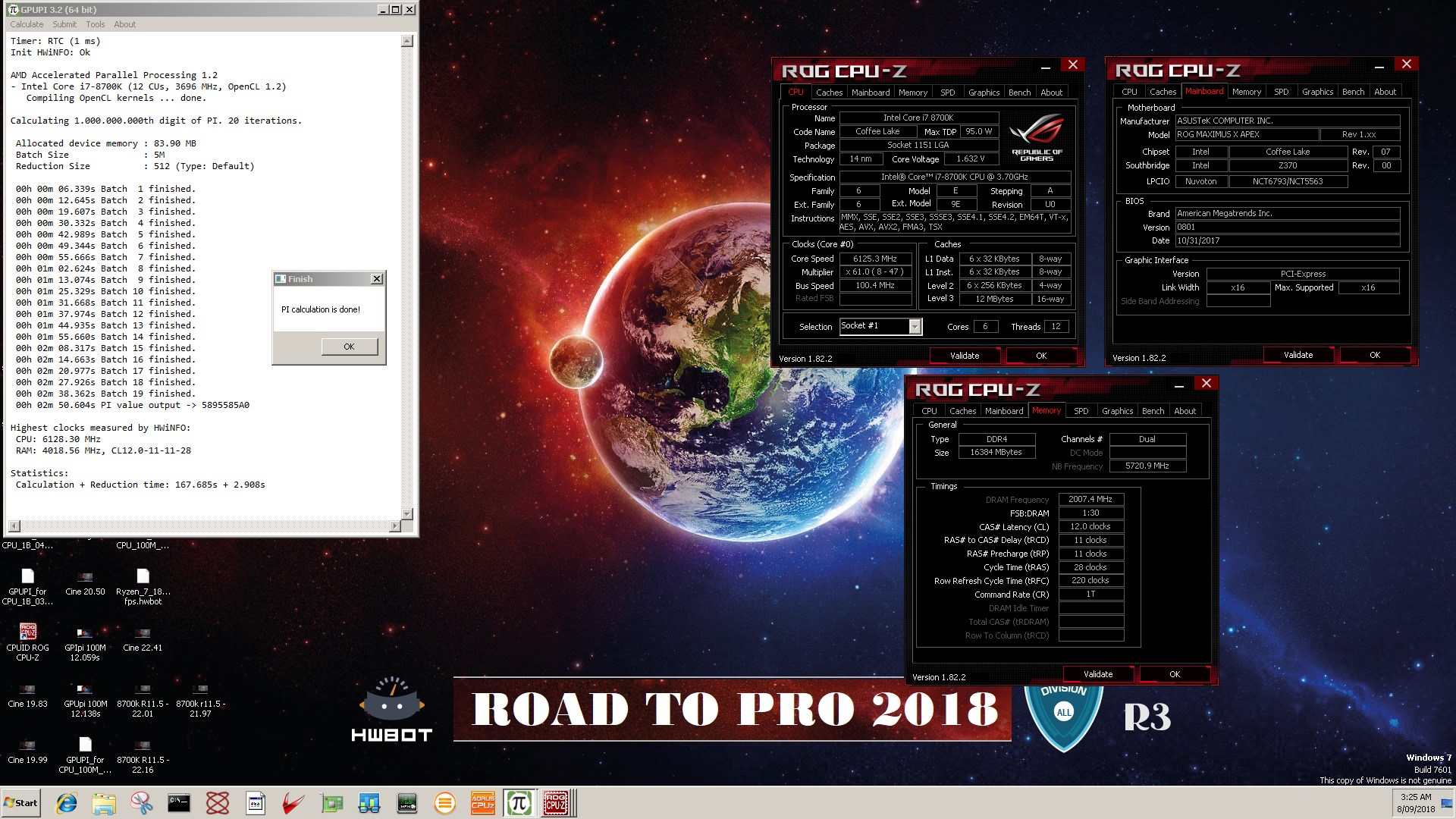Click GPUPI horizontal scrollbar right arrow
The width and height of the screenshot is (1456, 819).
(394, 526)
